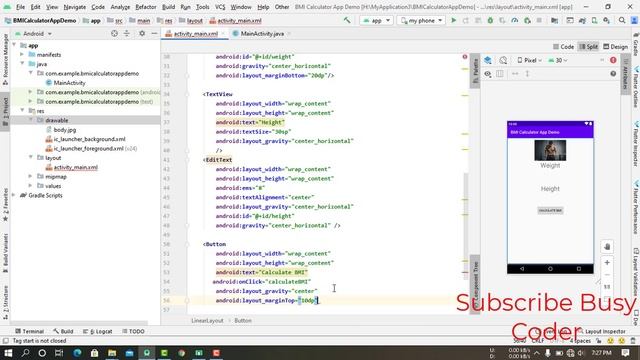Collapse the java folder
Image resolution: width=640 pixels, height=360 pixels.
pyautogui.click(x=22, y=64)
